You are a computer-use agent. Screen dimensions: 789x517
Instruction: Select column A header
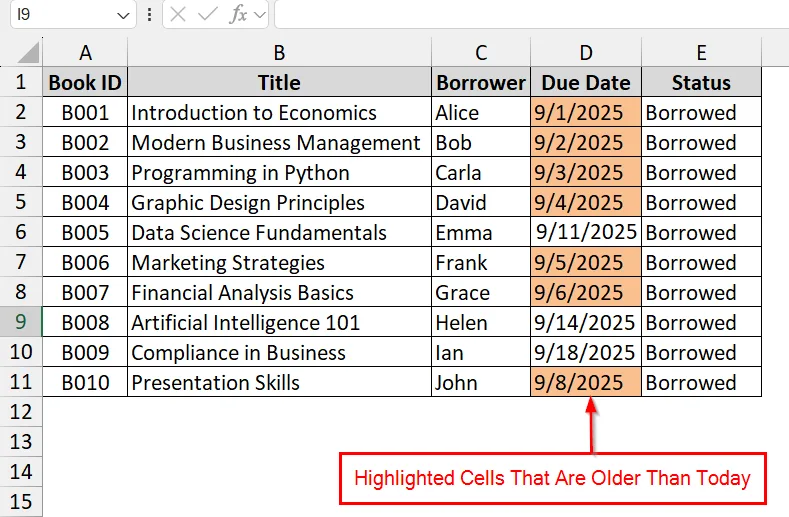tap(85, 52)
